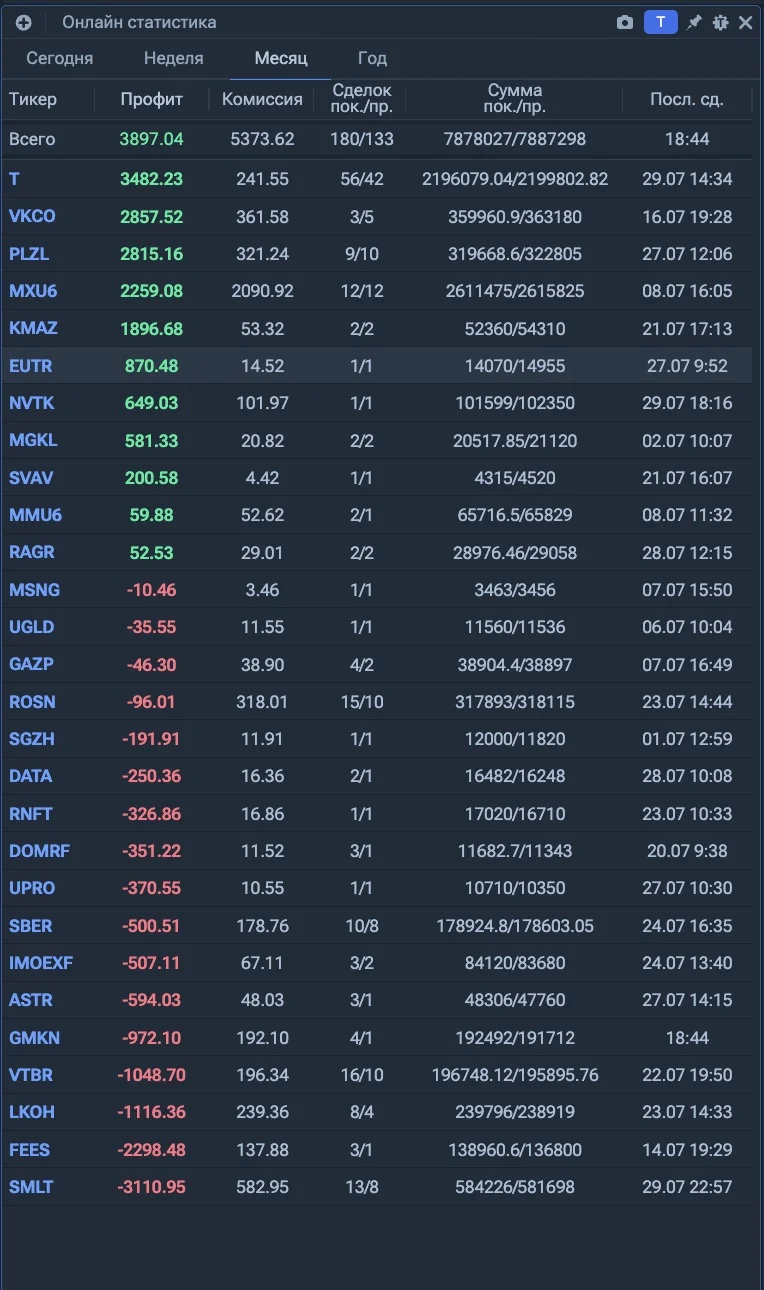764x1290 pixels.
Task: Click the UGLD ticker
Action: (32, 627)
